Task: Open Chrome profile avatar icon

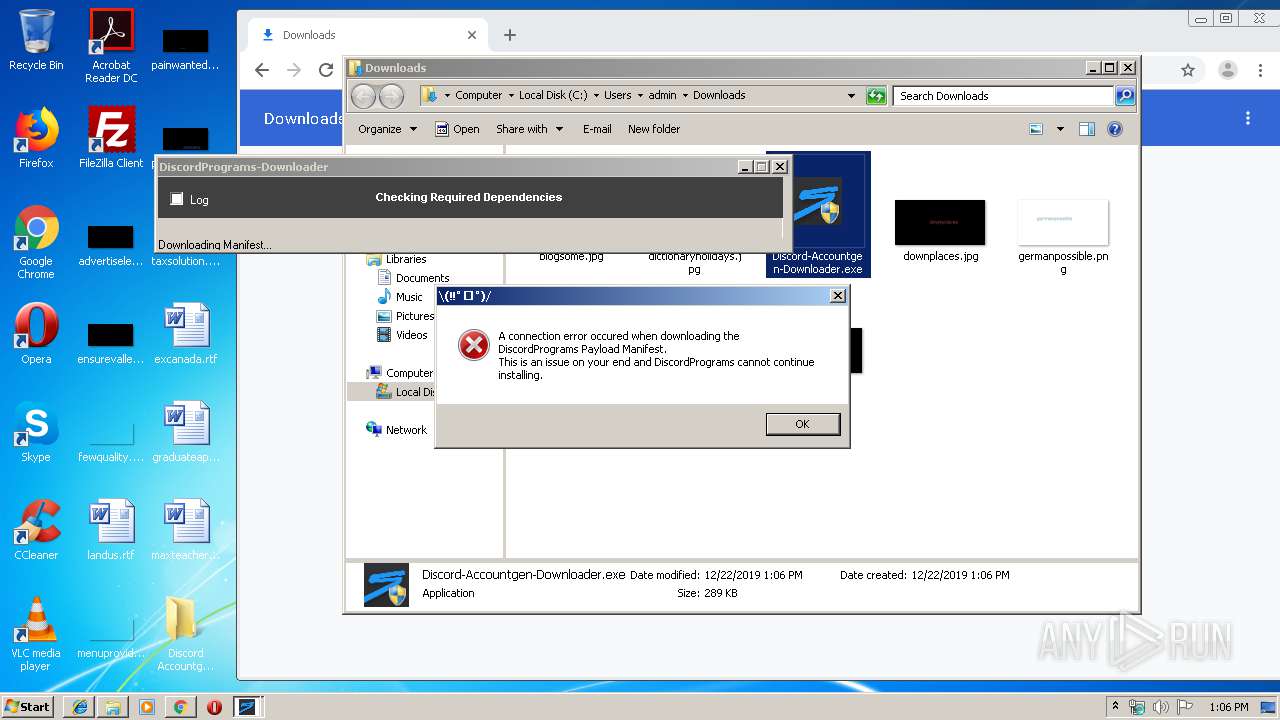Action: (1228, 70)
